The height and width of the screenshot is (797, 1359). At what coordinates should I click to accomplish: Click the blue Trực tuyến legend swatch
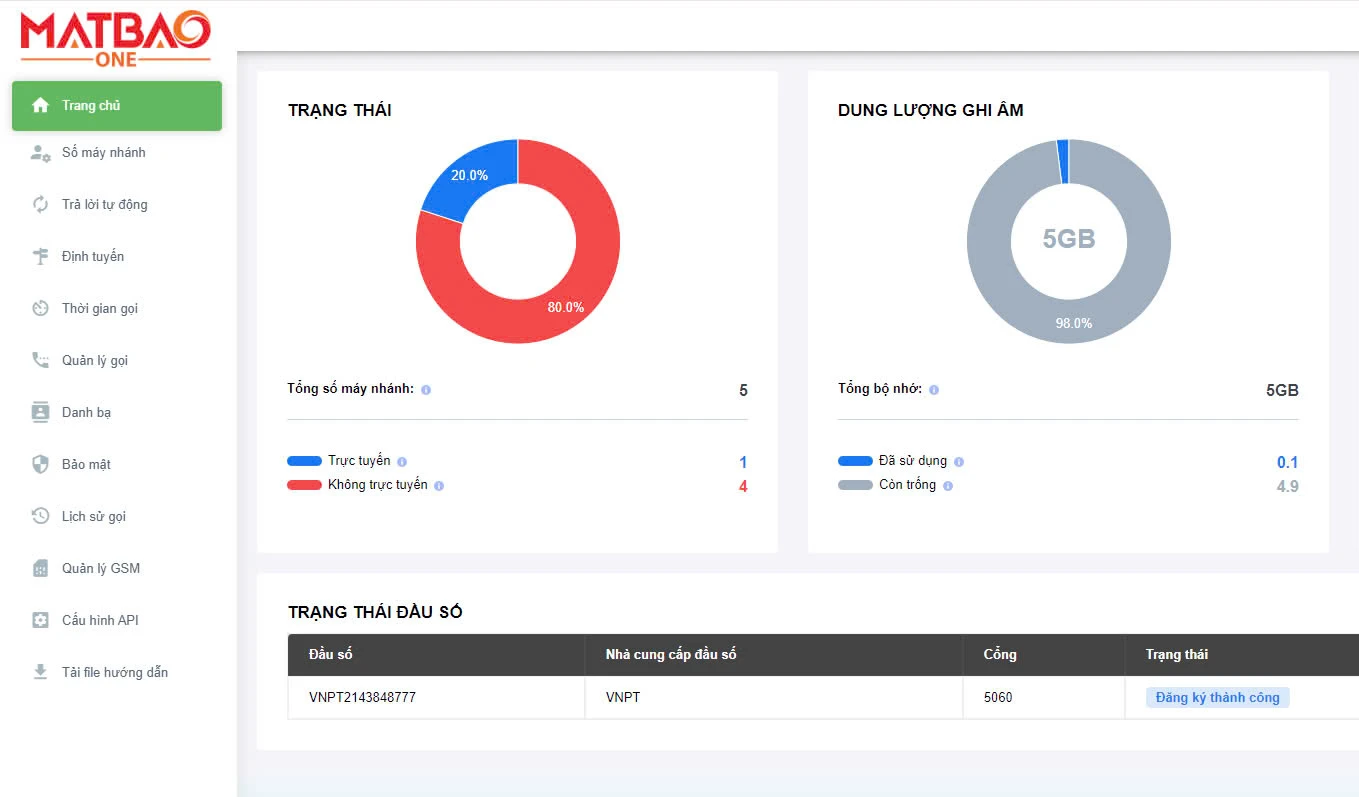coord(304,462)
